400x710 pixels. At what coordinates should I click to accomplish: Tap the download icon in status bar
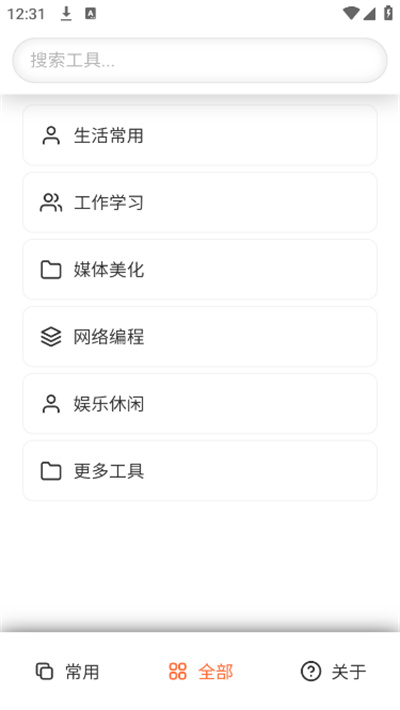(x=66, y=14)
